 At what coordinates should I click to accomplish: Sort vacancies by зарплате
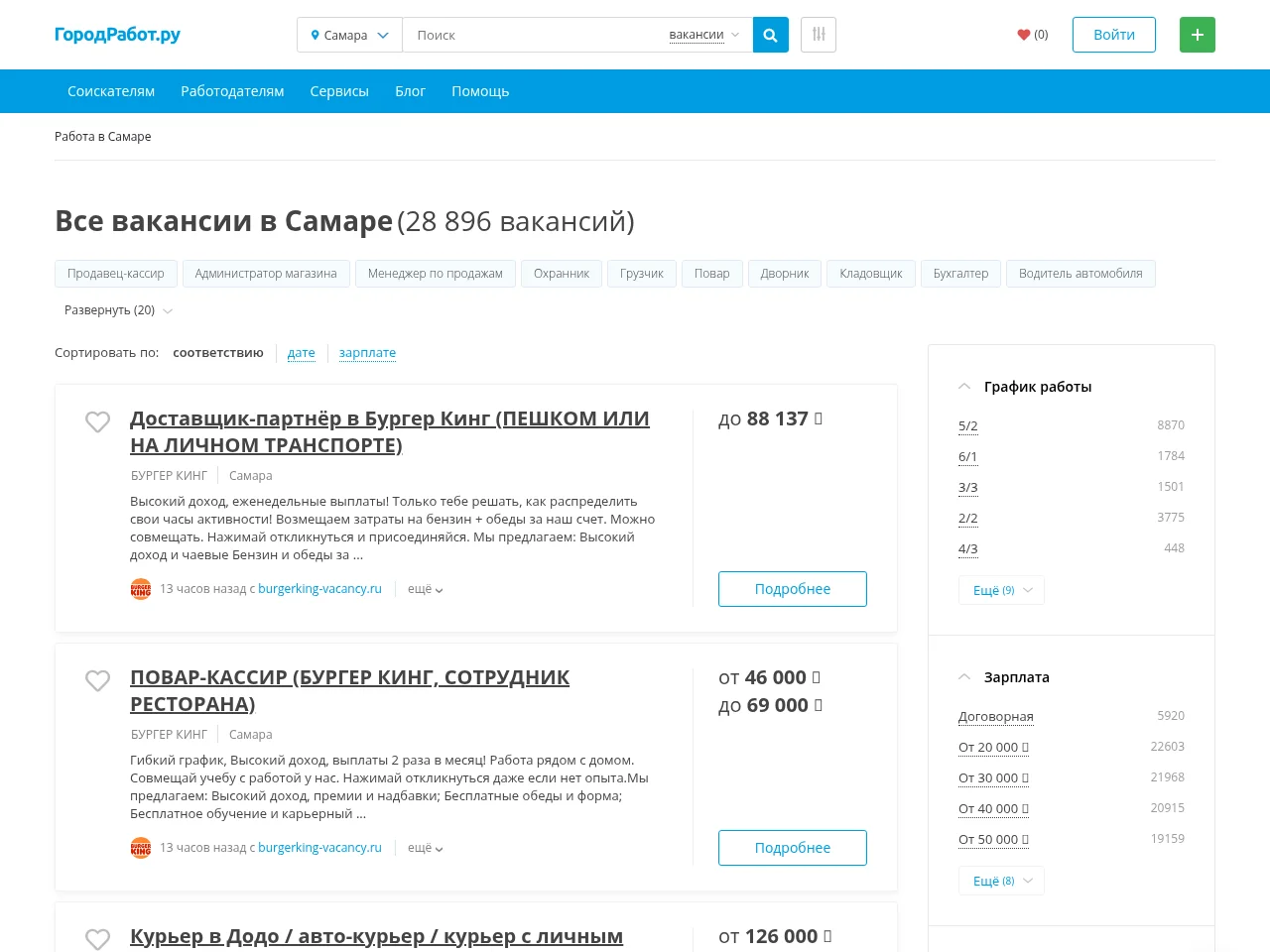coord(367,353)
